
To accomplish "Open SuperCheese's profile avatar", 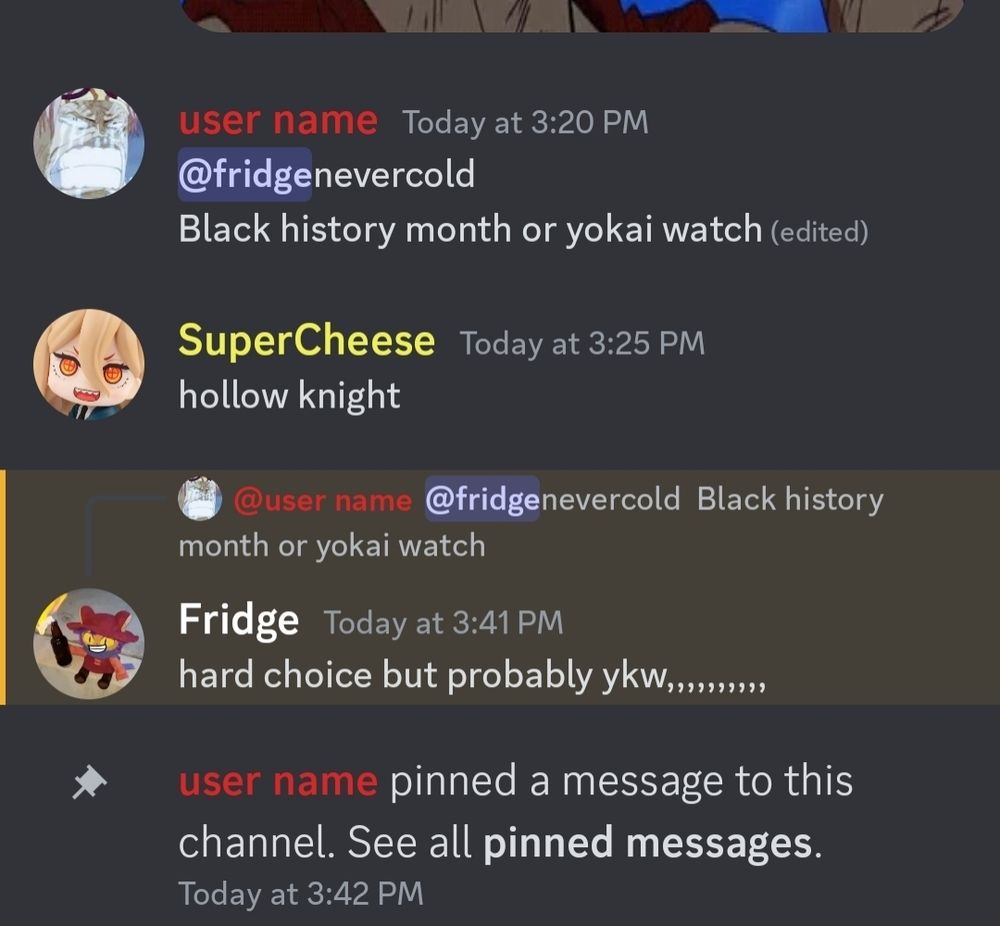I will (x=89, y=365).
